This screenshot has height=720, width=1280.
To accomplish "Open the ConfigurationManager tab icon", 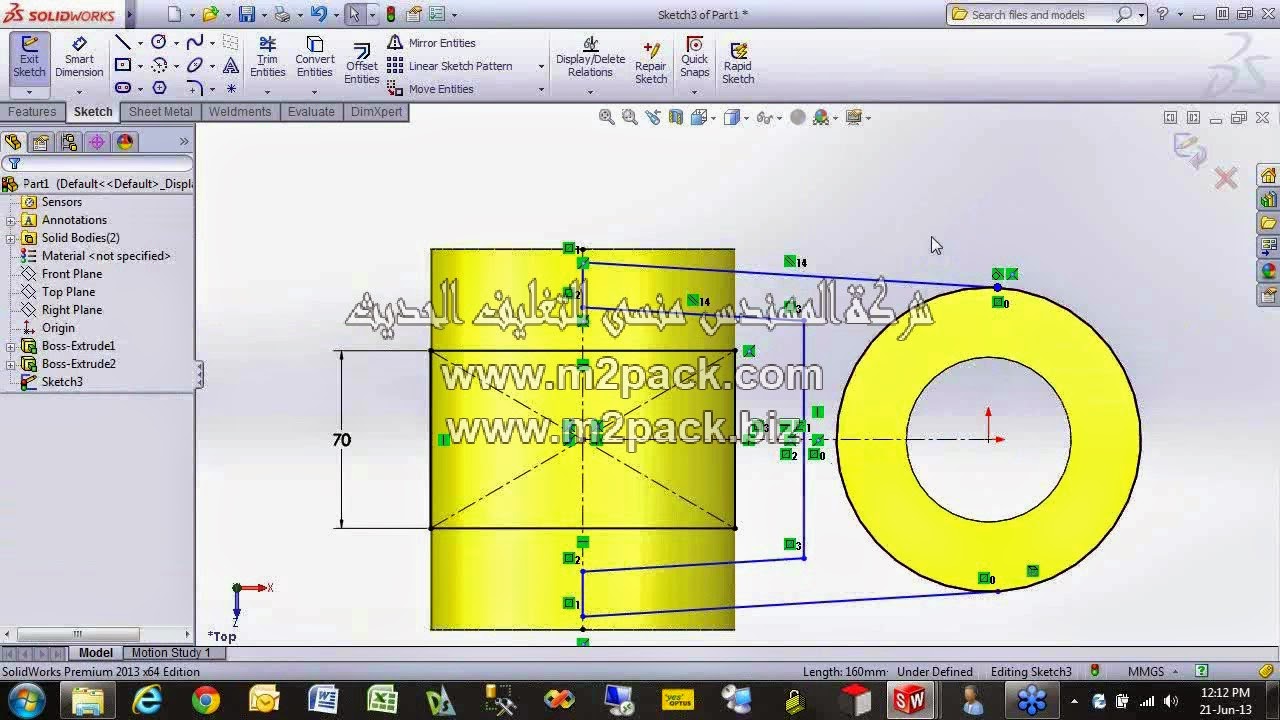I will click(69, 142).
